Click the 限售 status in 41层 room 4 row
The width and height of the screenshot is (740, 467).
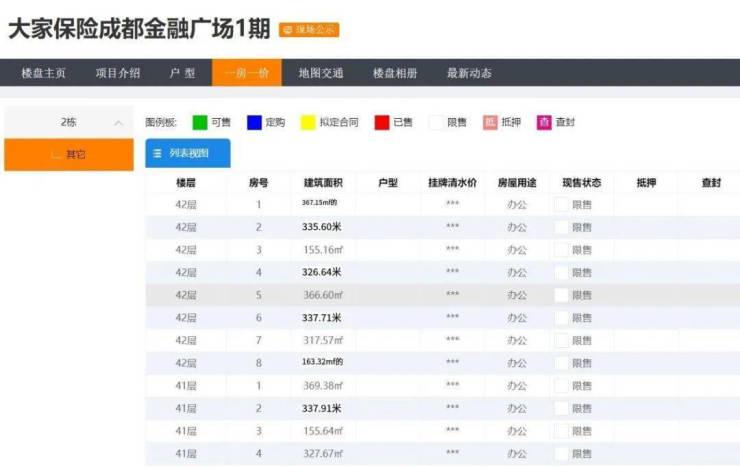point(582,453)
